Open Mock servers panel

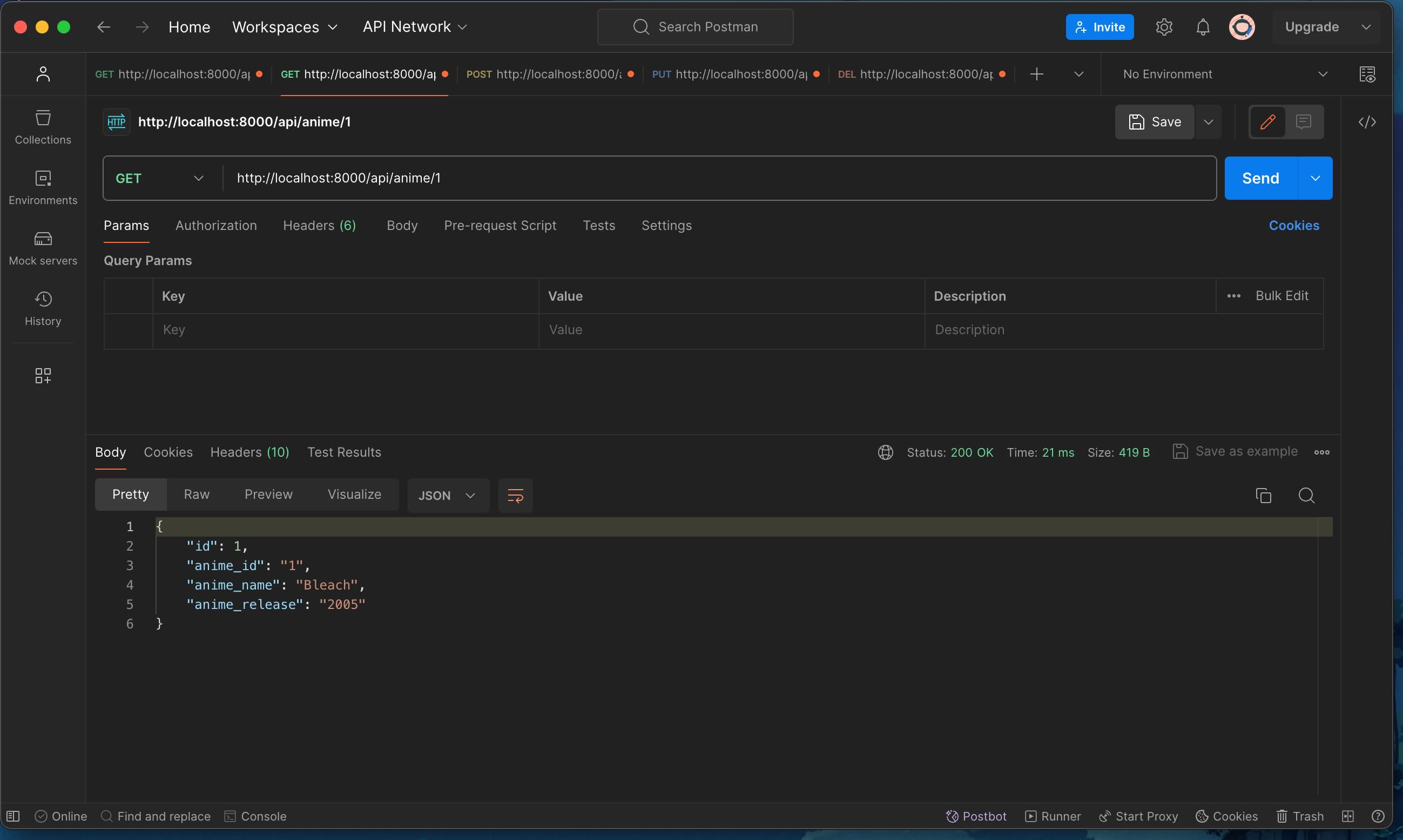click(43, 248)
